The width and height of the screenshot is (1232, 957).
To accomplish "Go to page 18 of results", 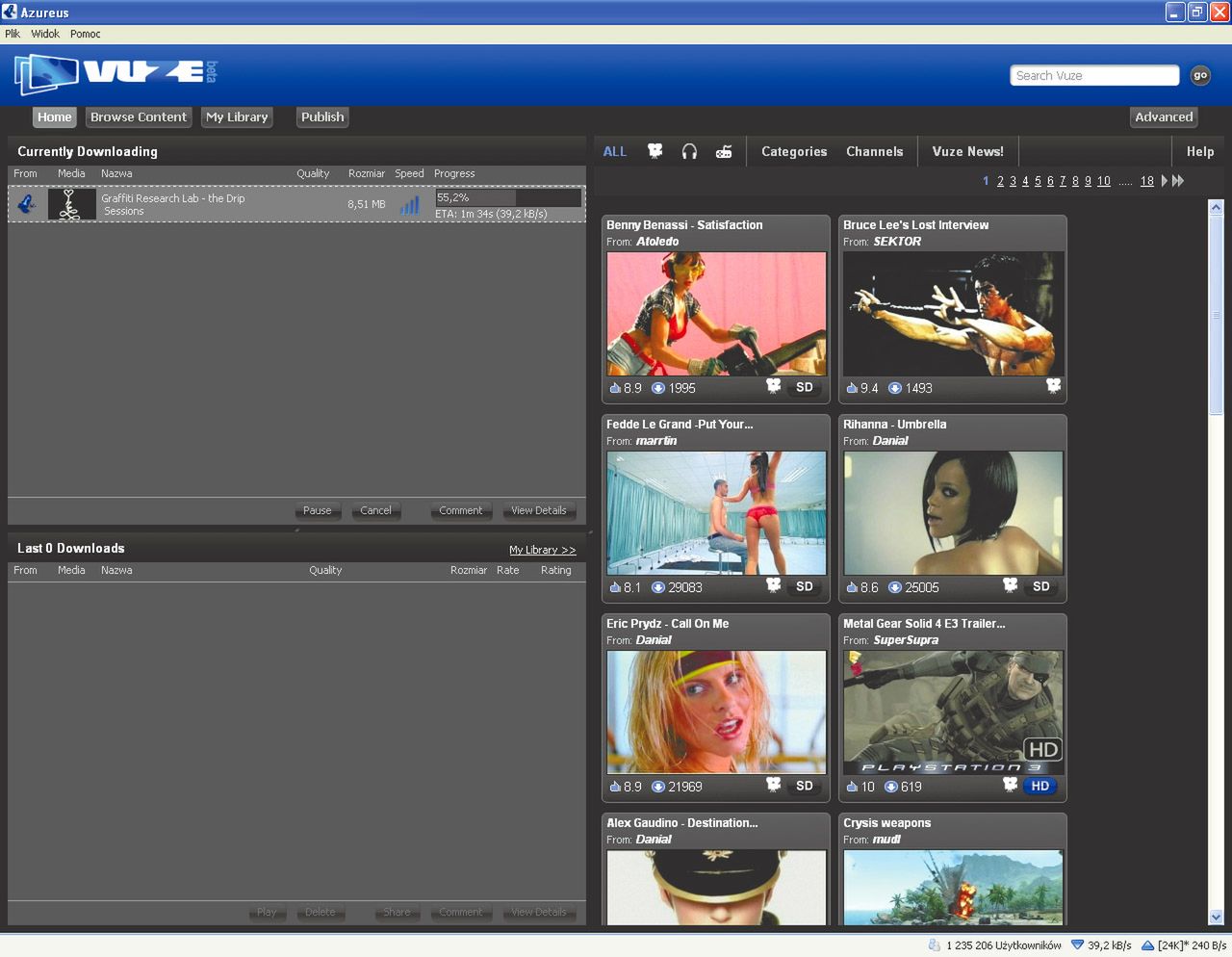I will pyautogui.click(x=1147, y=181).
